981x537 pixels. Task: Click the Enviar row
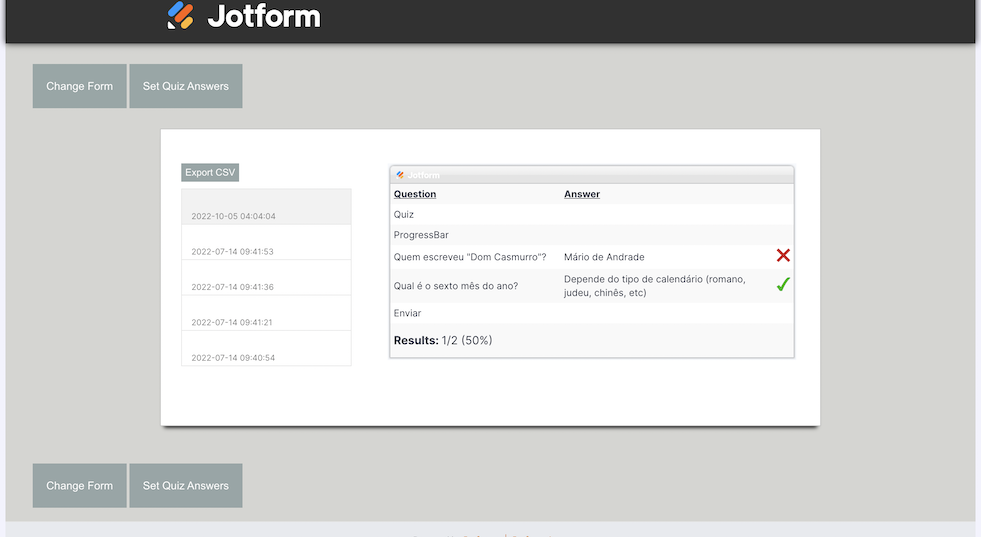(592, 313)
